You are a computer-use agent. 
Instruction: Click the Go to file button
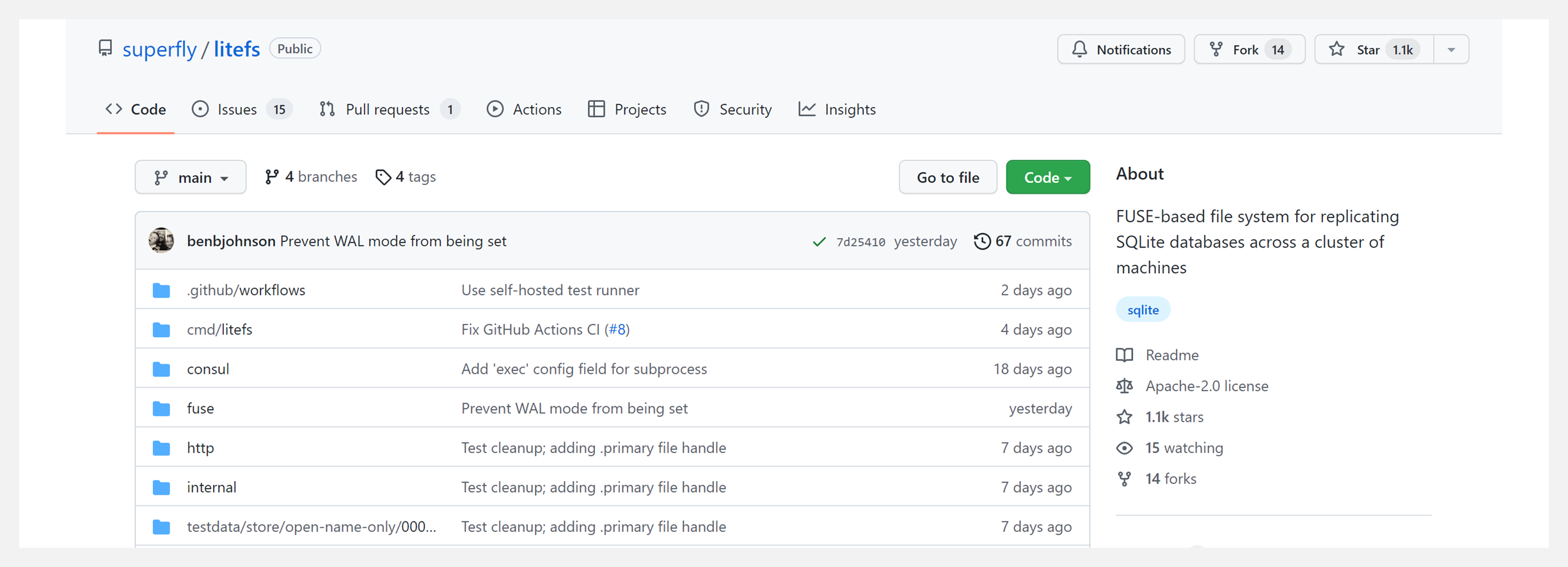947,177
